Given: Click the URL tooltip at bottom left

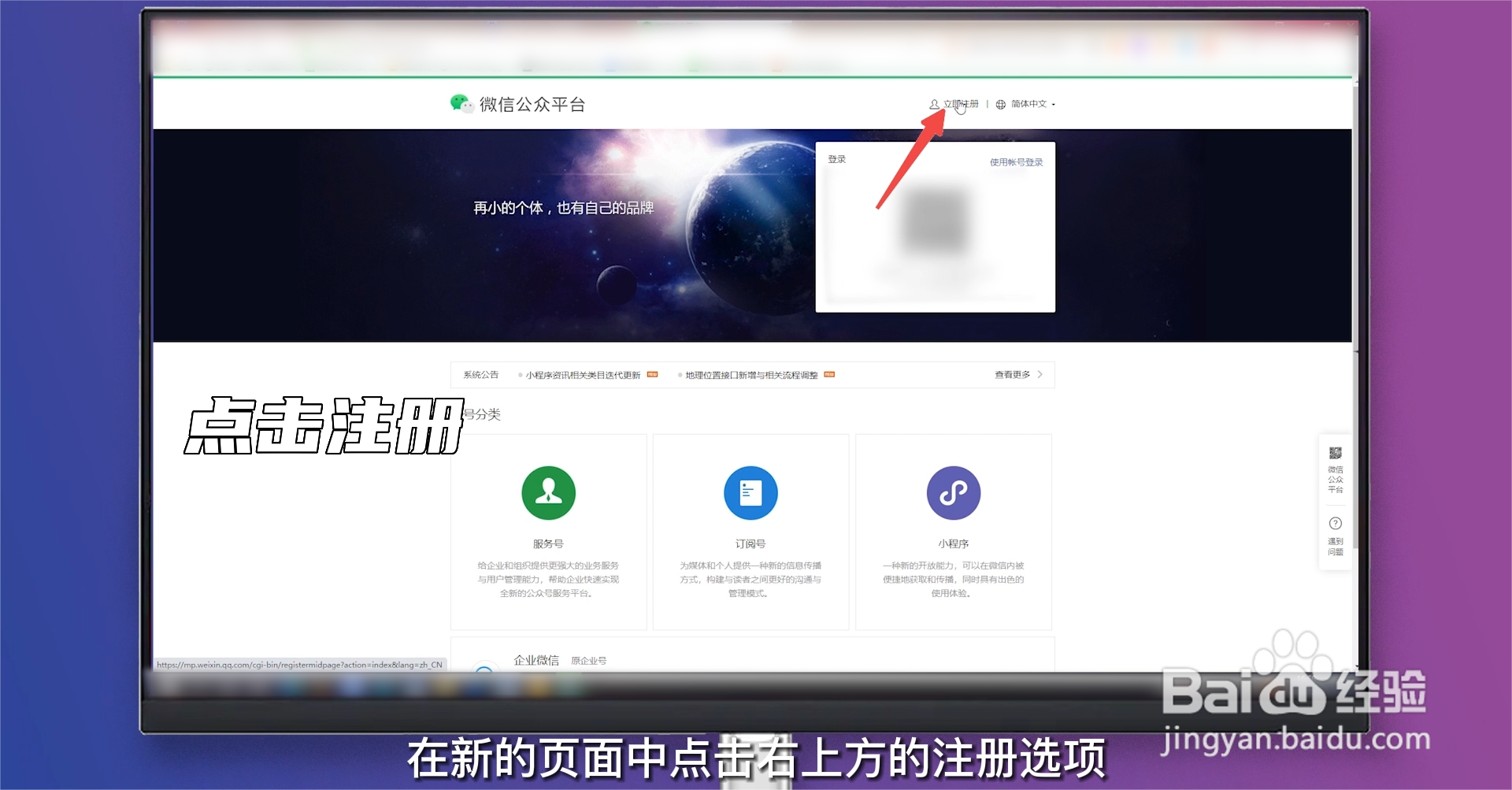Looking at the screenshot, I should point(301,664).
